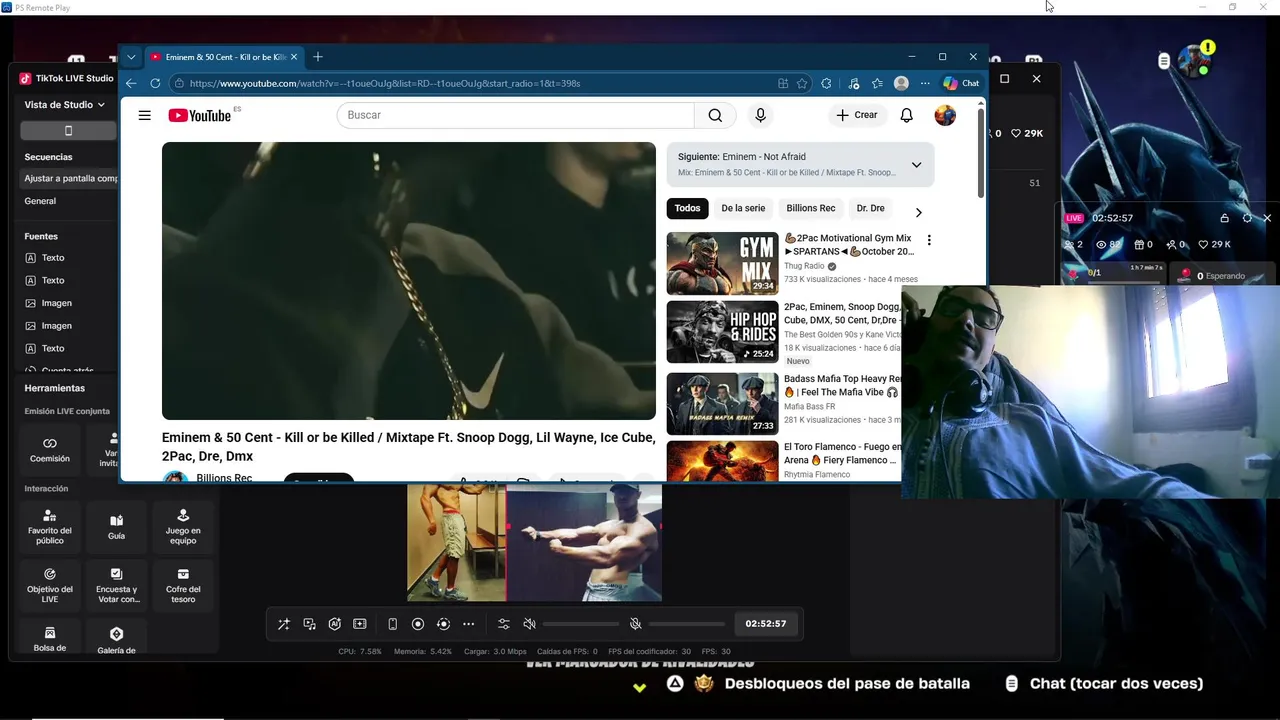Start recording with the record circle icon
Viewport: 1280px width, 720px height.
pos(418,624)
